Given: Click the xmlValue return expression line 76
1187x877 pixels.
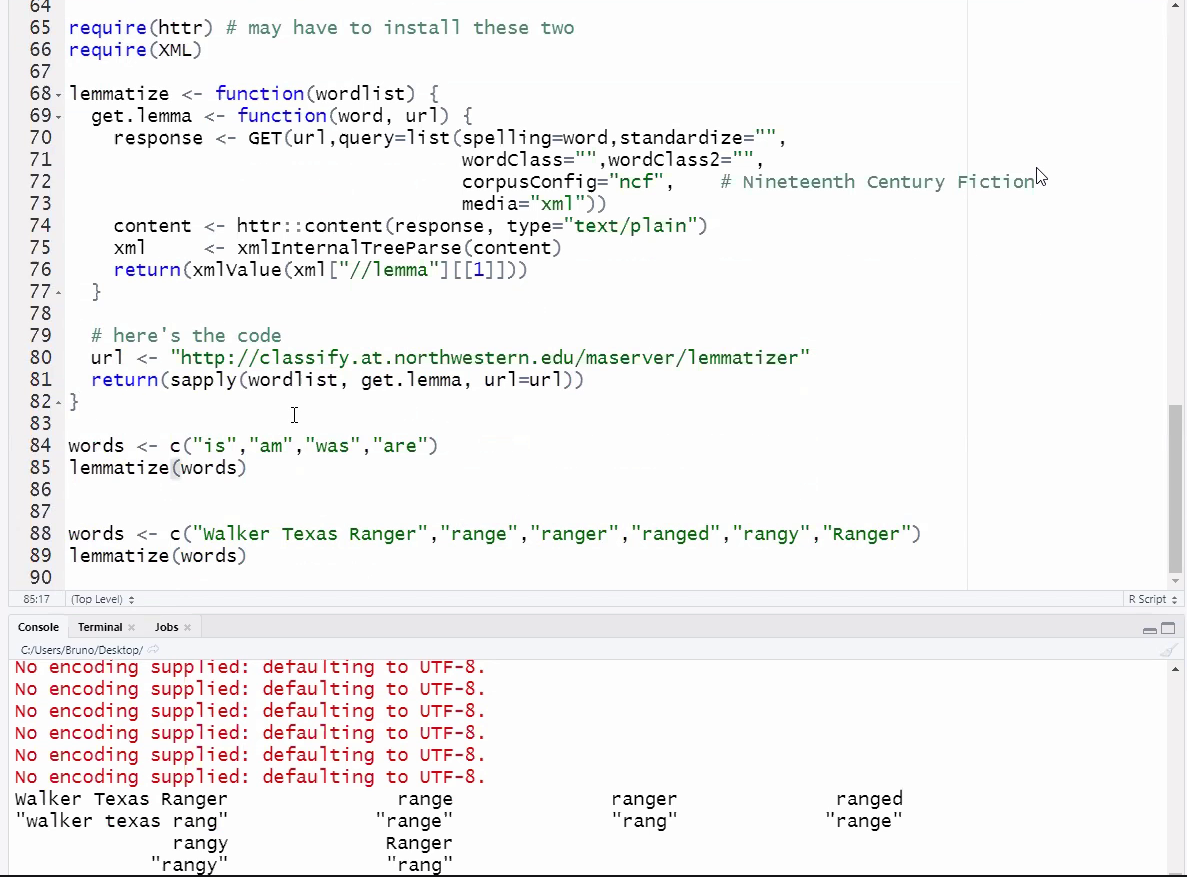Looking at the screenshot, I should pyautogui.click(x=320, y=270).
